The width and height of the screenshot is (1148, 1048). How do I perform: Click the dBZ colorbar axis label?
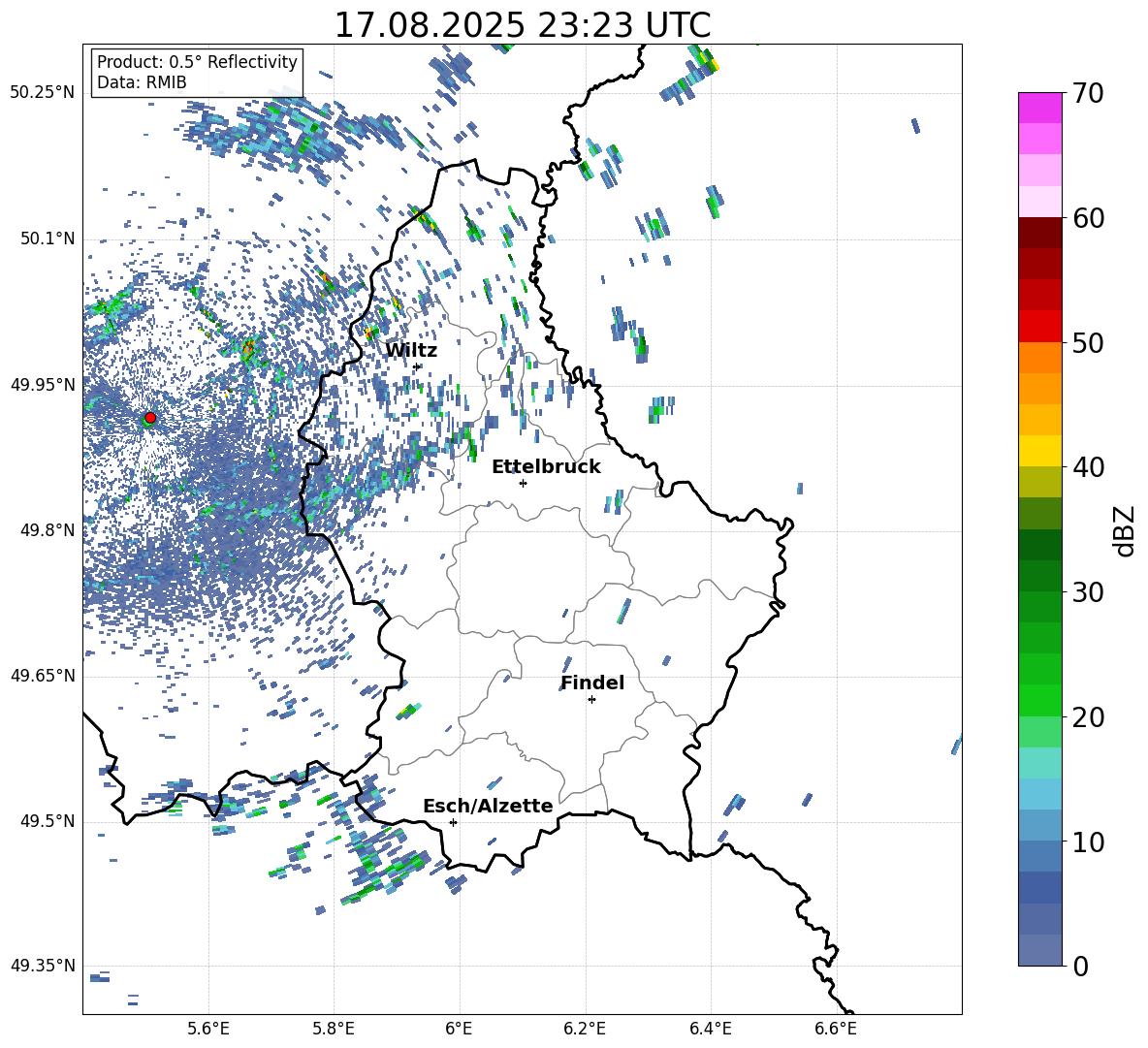click(x=1126, y=530)
